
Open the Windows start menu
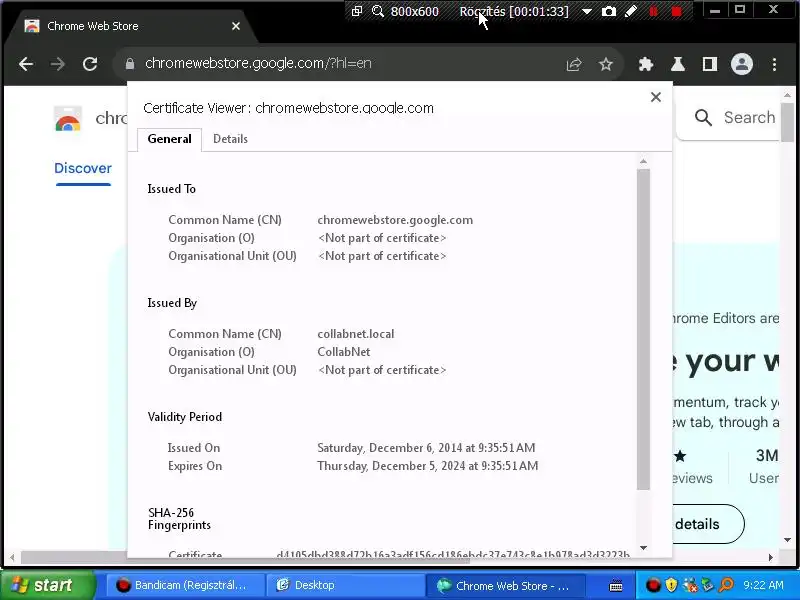point(48,585)
